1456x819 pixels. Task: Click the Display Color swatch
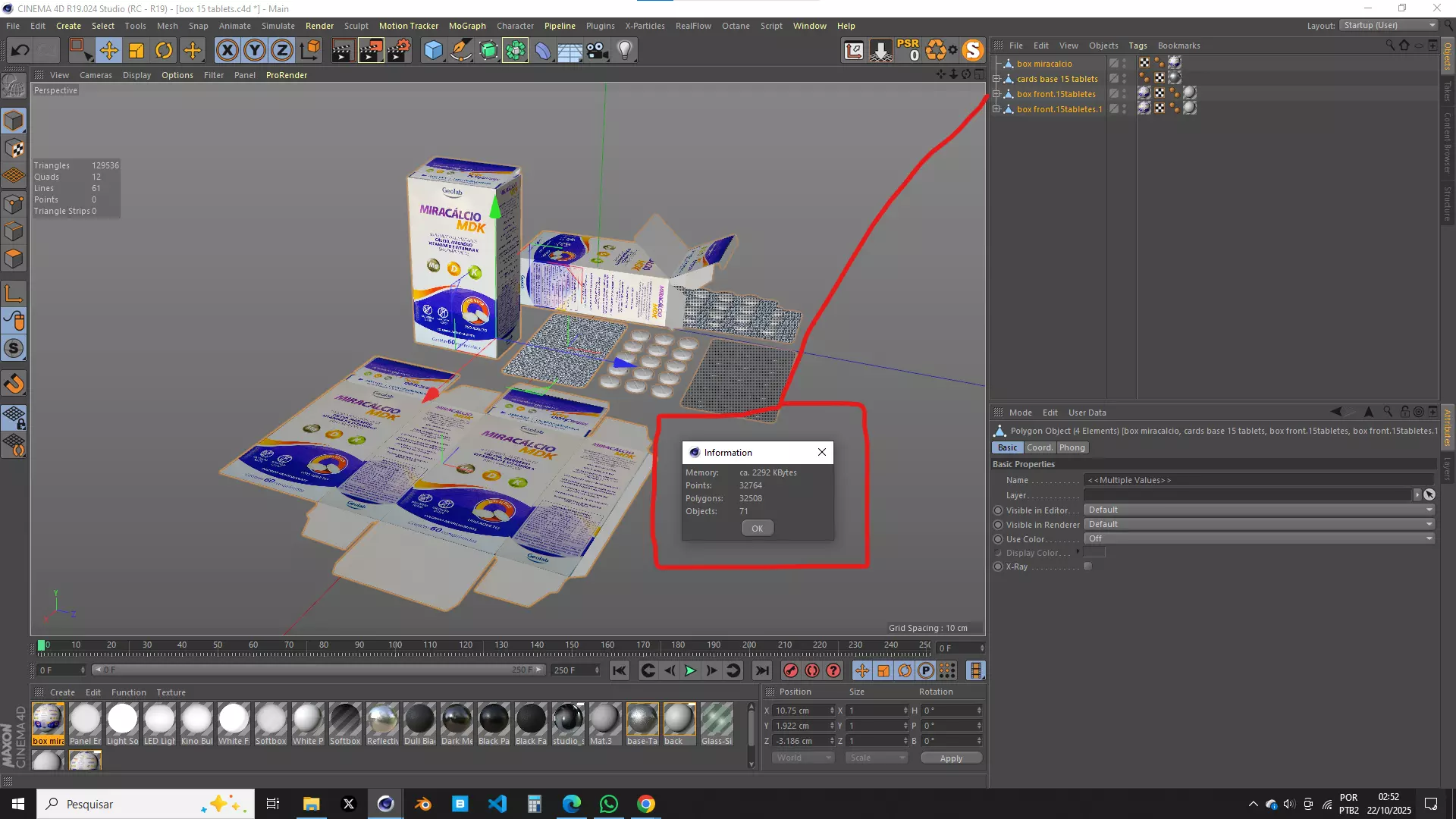(1094, 553)
